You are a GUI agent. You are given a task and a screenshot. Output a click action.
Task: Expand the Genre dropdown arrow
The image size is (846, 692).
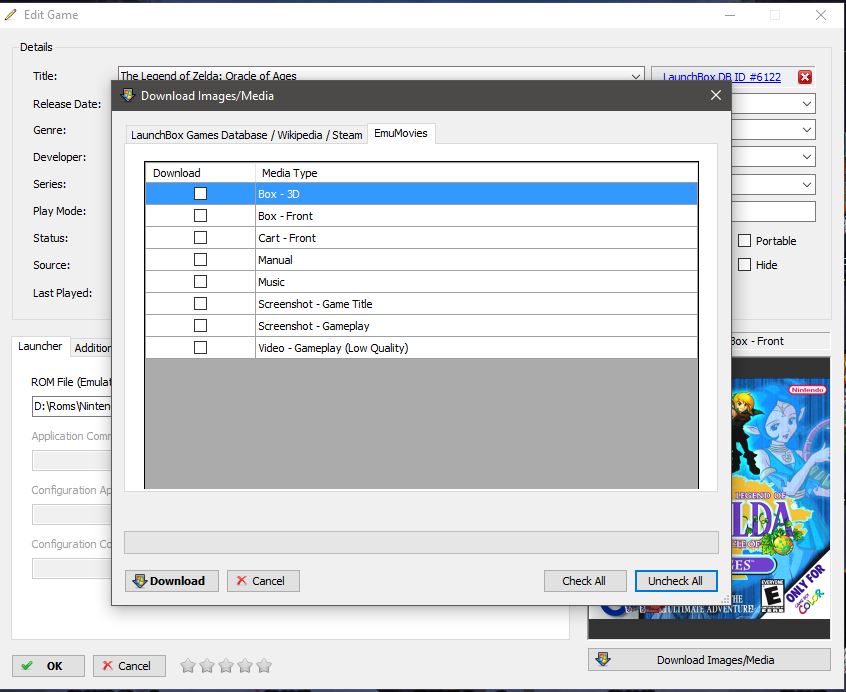tap(807, 130)
